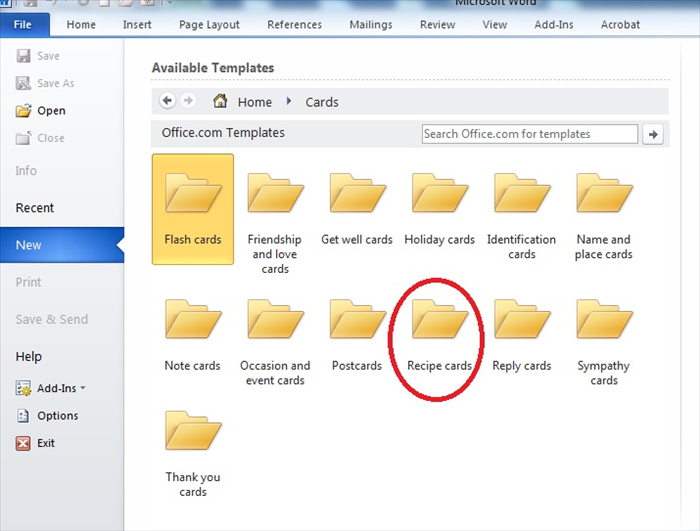The image size is (700, 531).
Task: Open the File tab
Action: tap(24, 25)
